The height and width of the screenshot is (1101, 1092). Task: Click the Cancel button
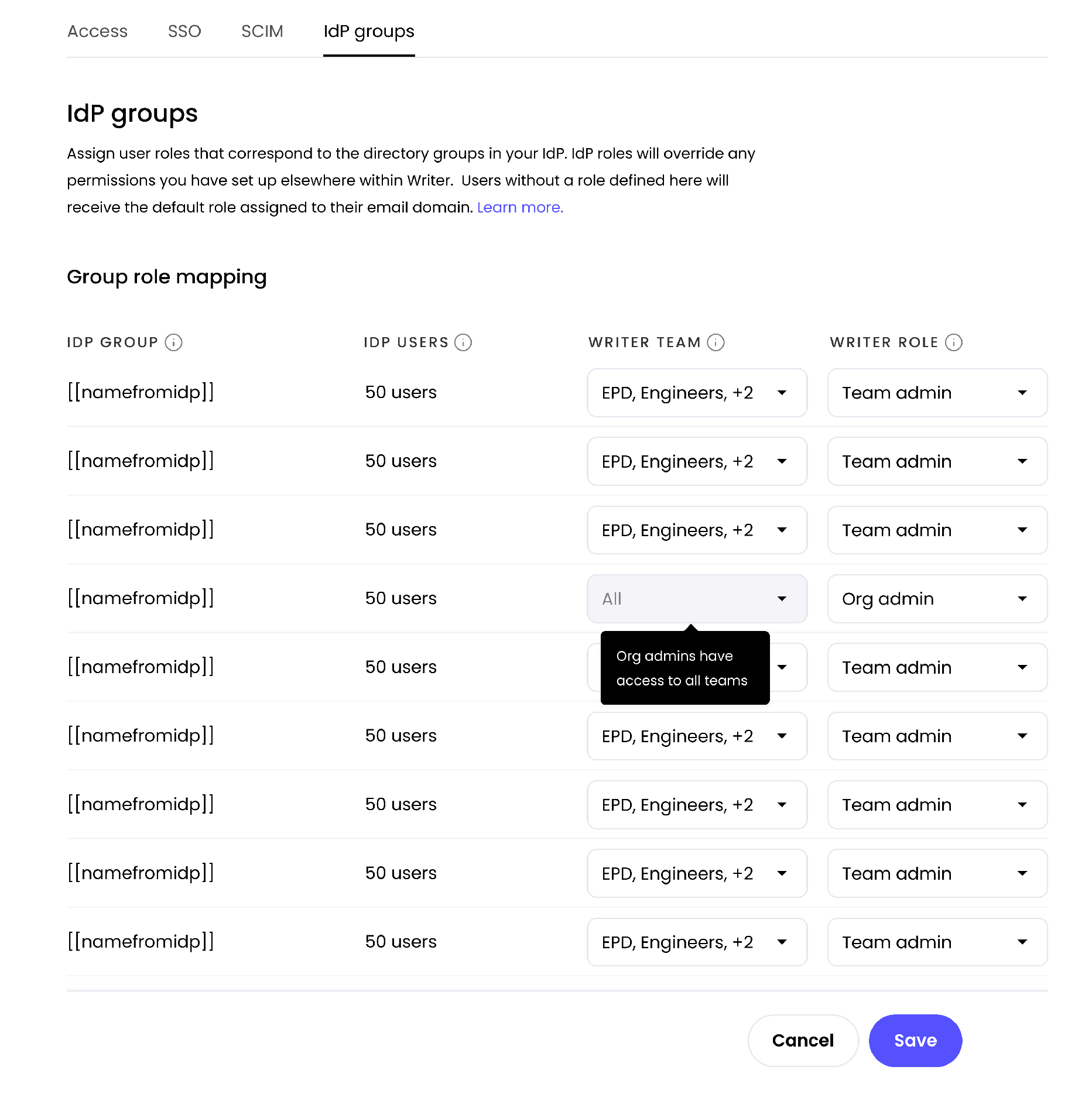[x=803, y=1040]
